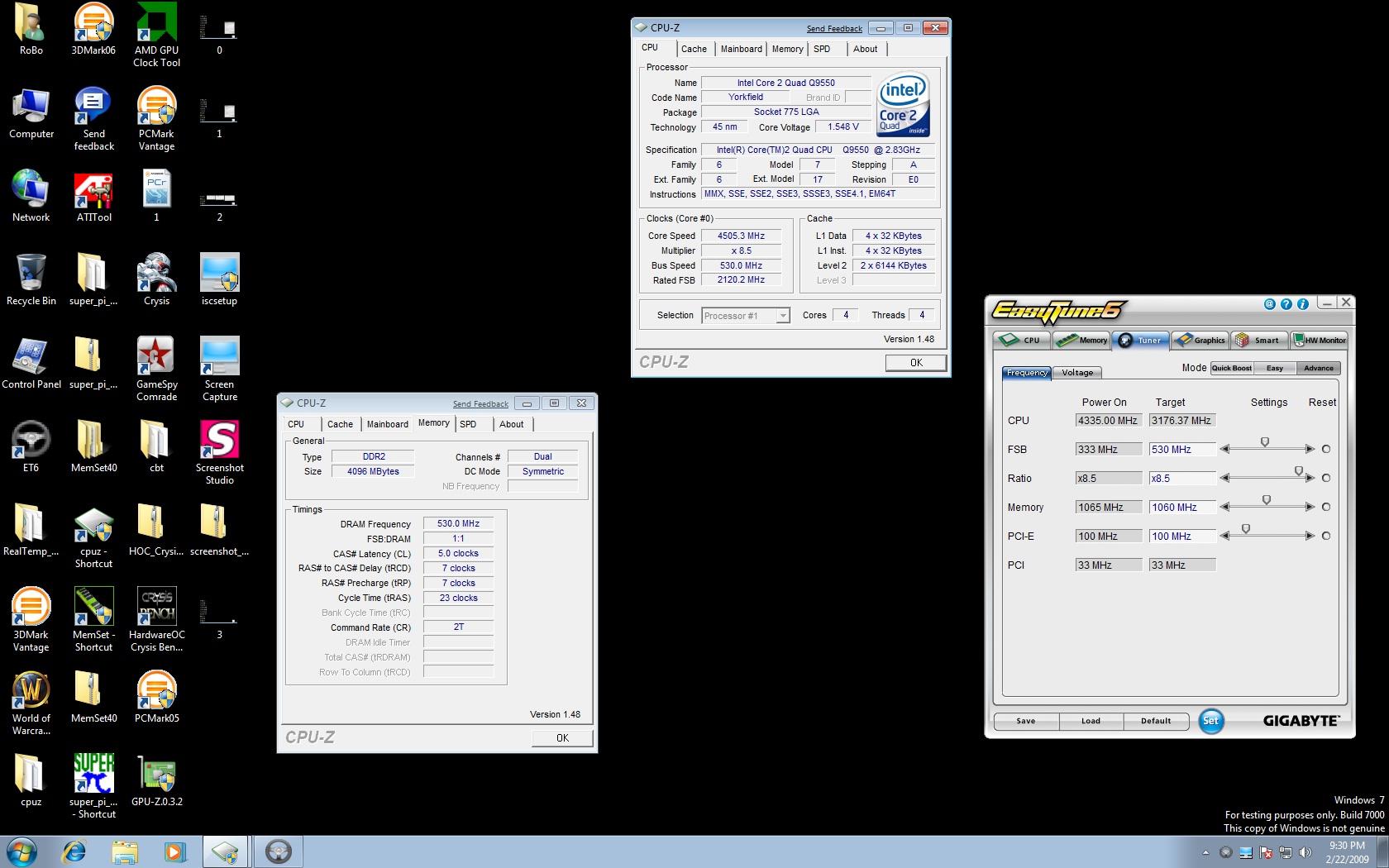Switch to EasyTune6 Graphics tab
The width and height of the screenshot is (1389, 868).
point(1200,340)
